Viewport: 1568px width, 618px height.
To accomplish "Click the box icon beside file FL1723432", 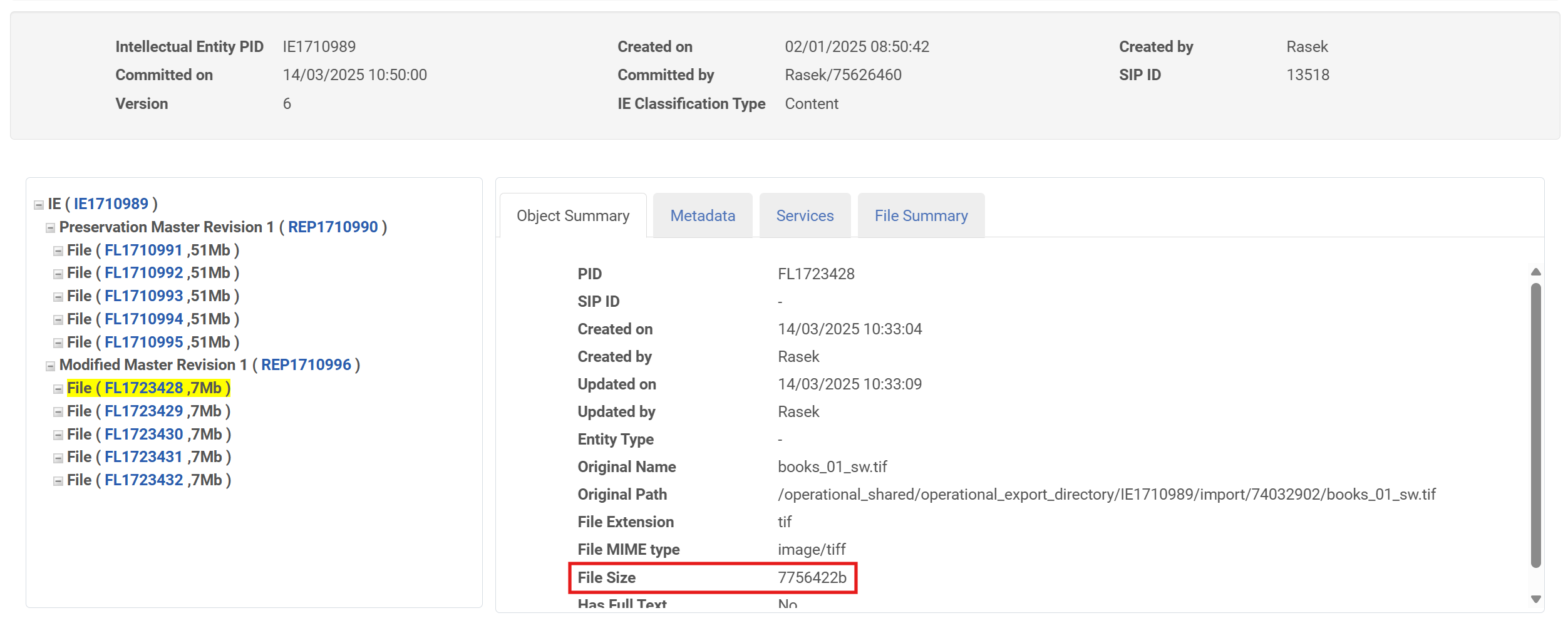I will click(x=58, y=481).
